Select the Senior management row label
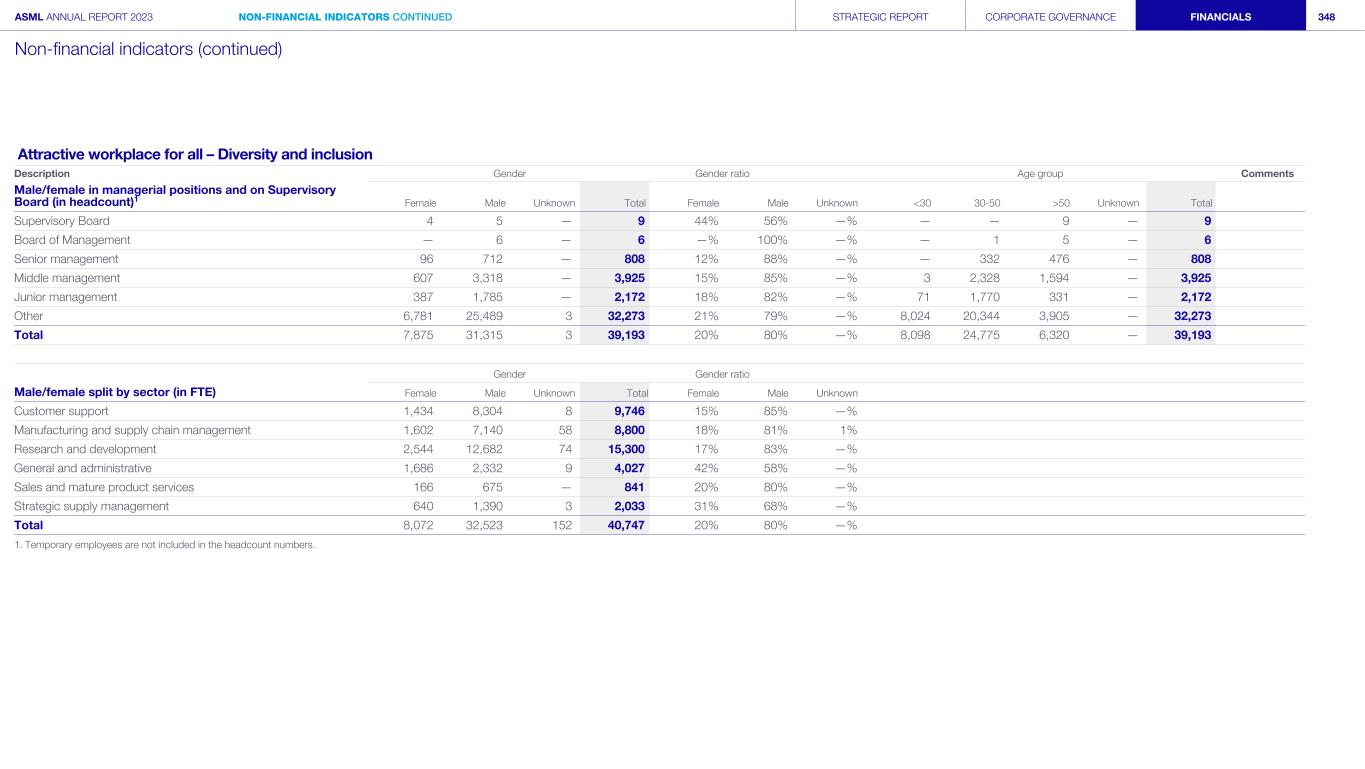This screenshot has width=1365, height=769. (x=67, y=259)
